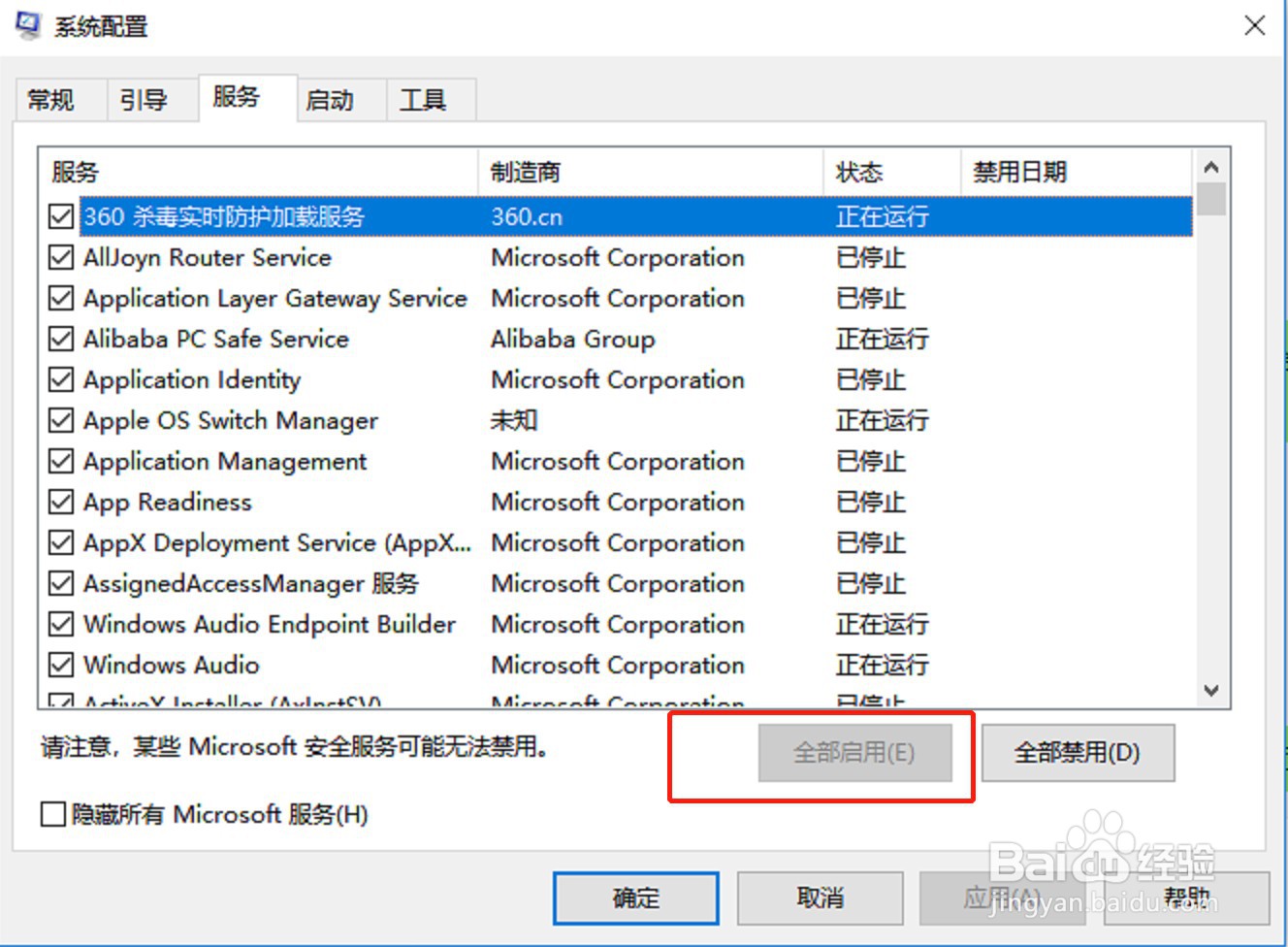Sort services by the 状态 column header
This screenshot has height=947, width=1288.
tap(858, 172)
